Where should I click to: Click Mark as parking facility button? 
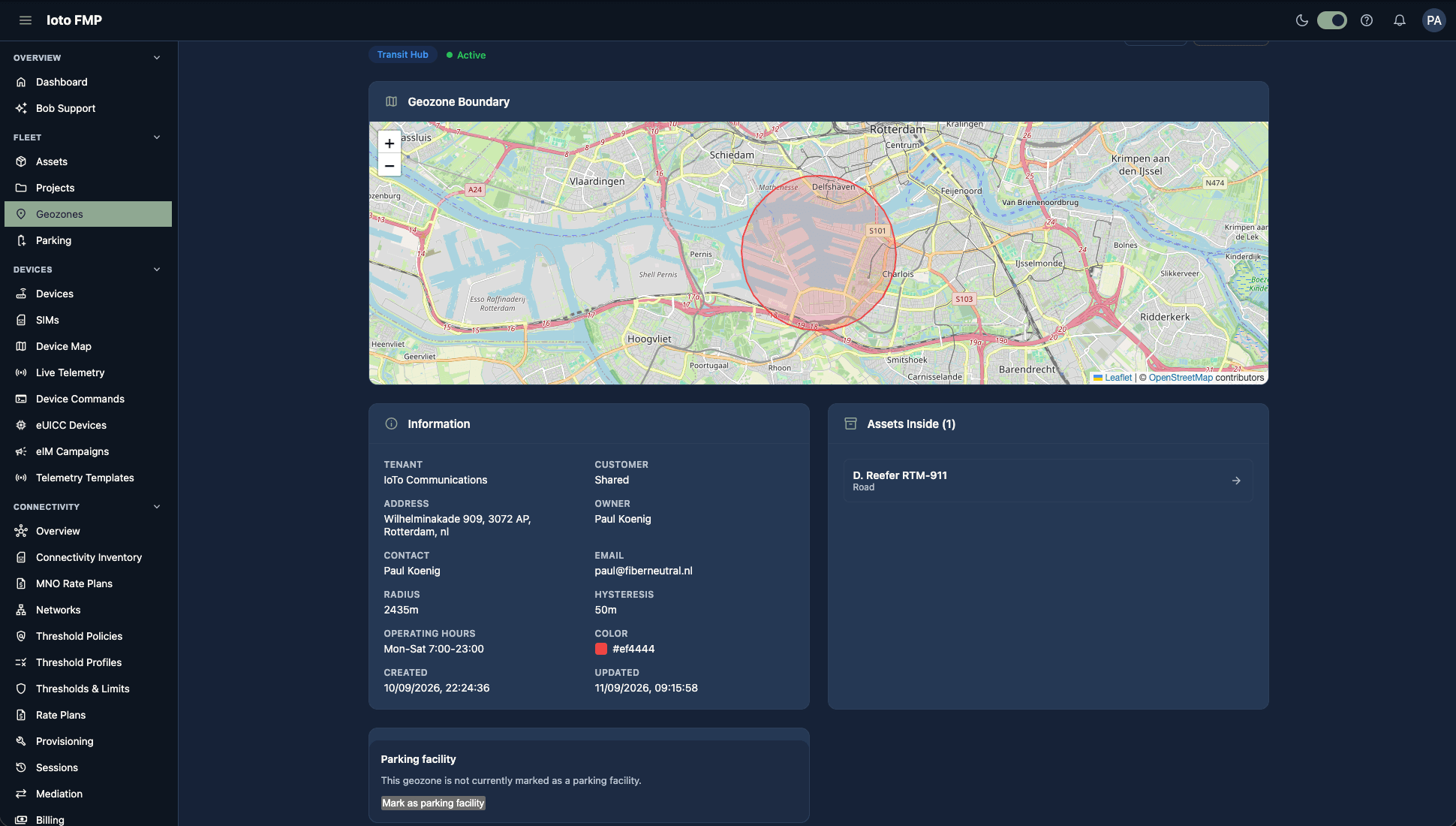(433, 803)
